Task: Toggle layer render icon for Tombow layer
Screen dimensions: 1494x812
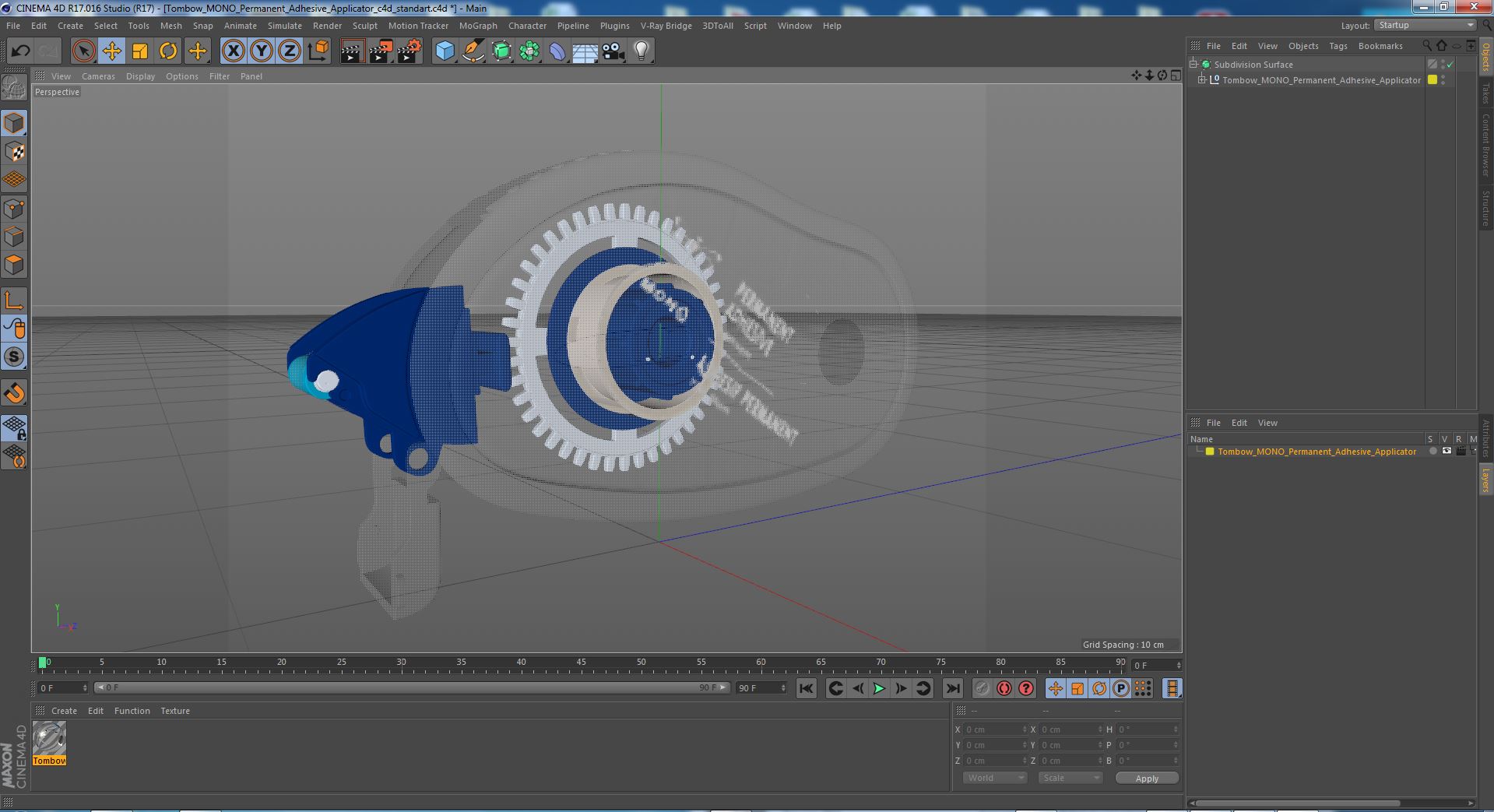Action: pyautogui.click(x=1461, y=452)
